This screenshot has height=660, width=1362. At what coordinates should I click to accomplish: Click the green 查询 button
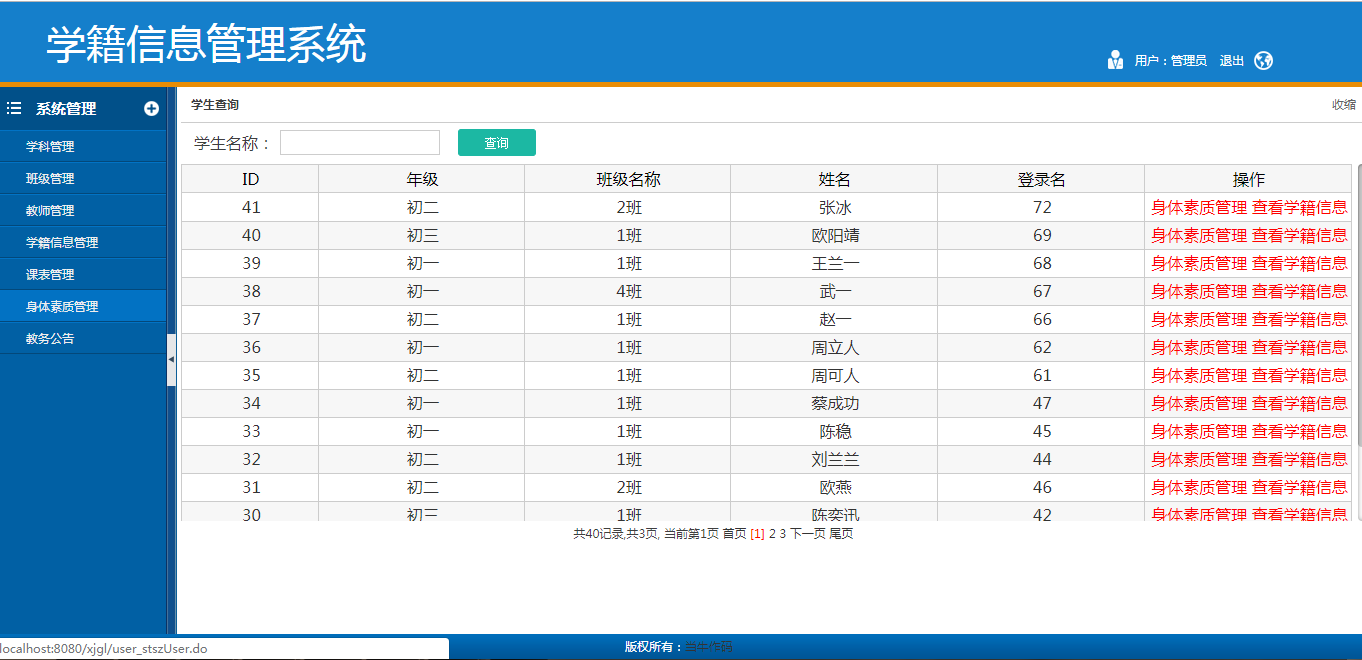(x=497, y=143)
